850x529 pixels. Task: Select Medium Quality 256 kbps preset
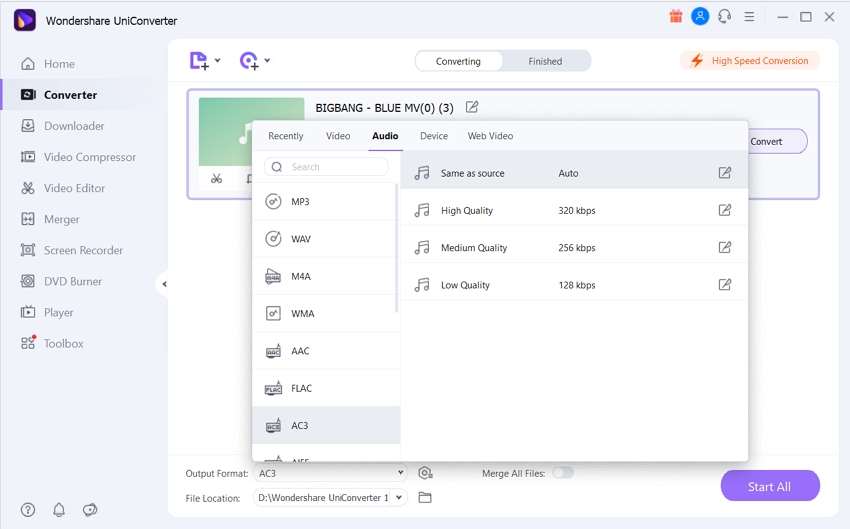click(575, 248)
